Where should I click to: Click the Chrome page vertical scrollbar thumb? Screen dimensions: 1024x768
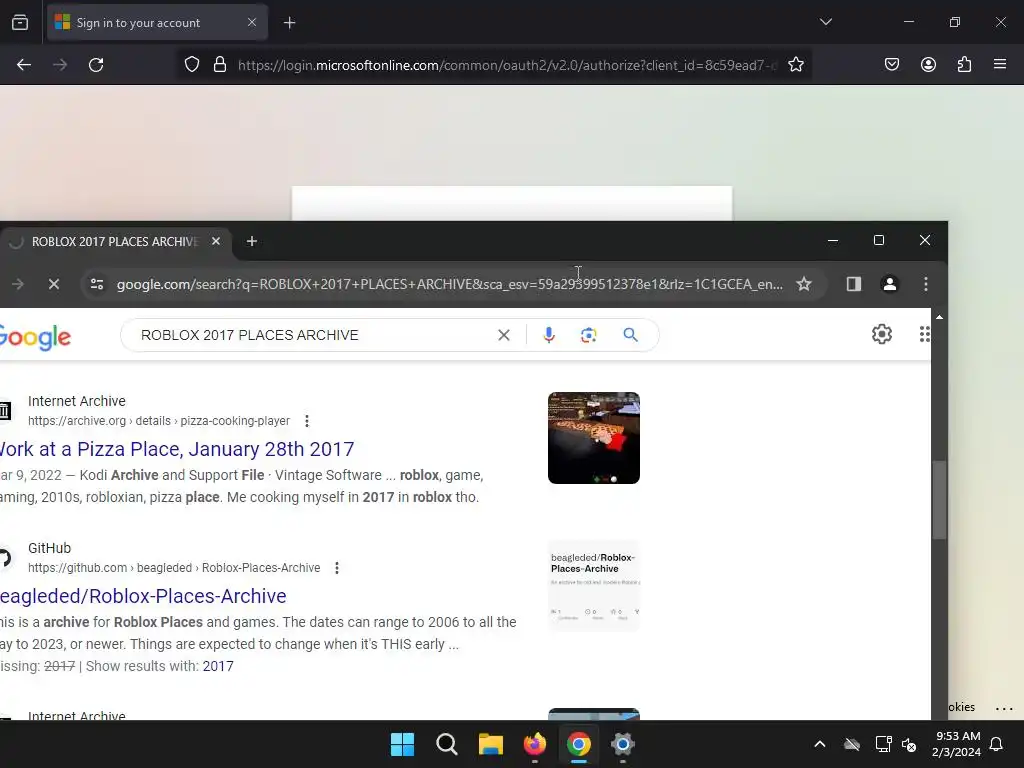pyautogui.click(x=939, y=500)
